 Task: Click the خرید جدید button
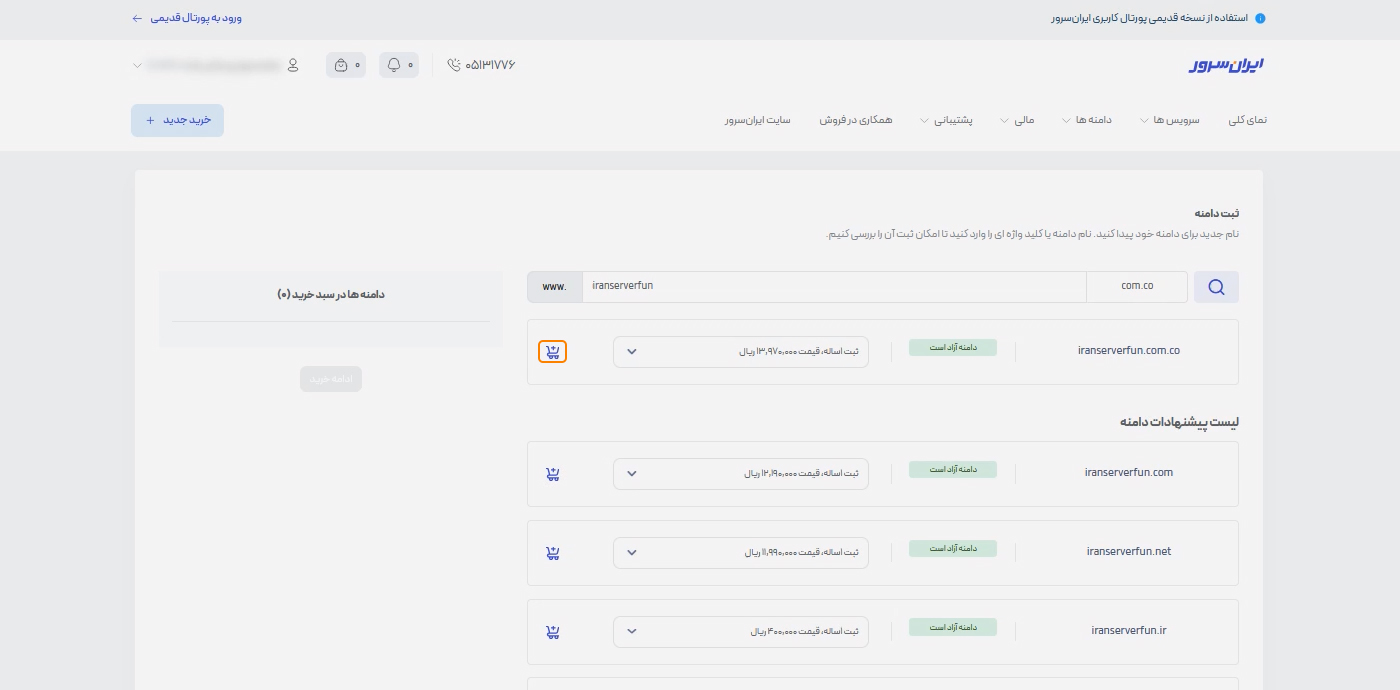pos(177,119)
